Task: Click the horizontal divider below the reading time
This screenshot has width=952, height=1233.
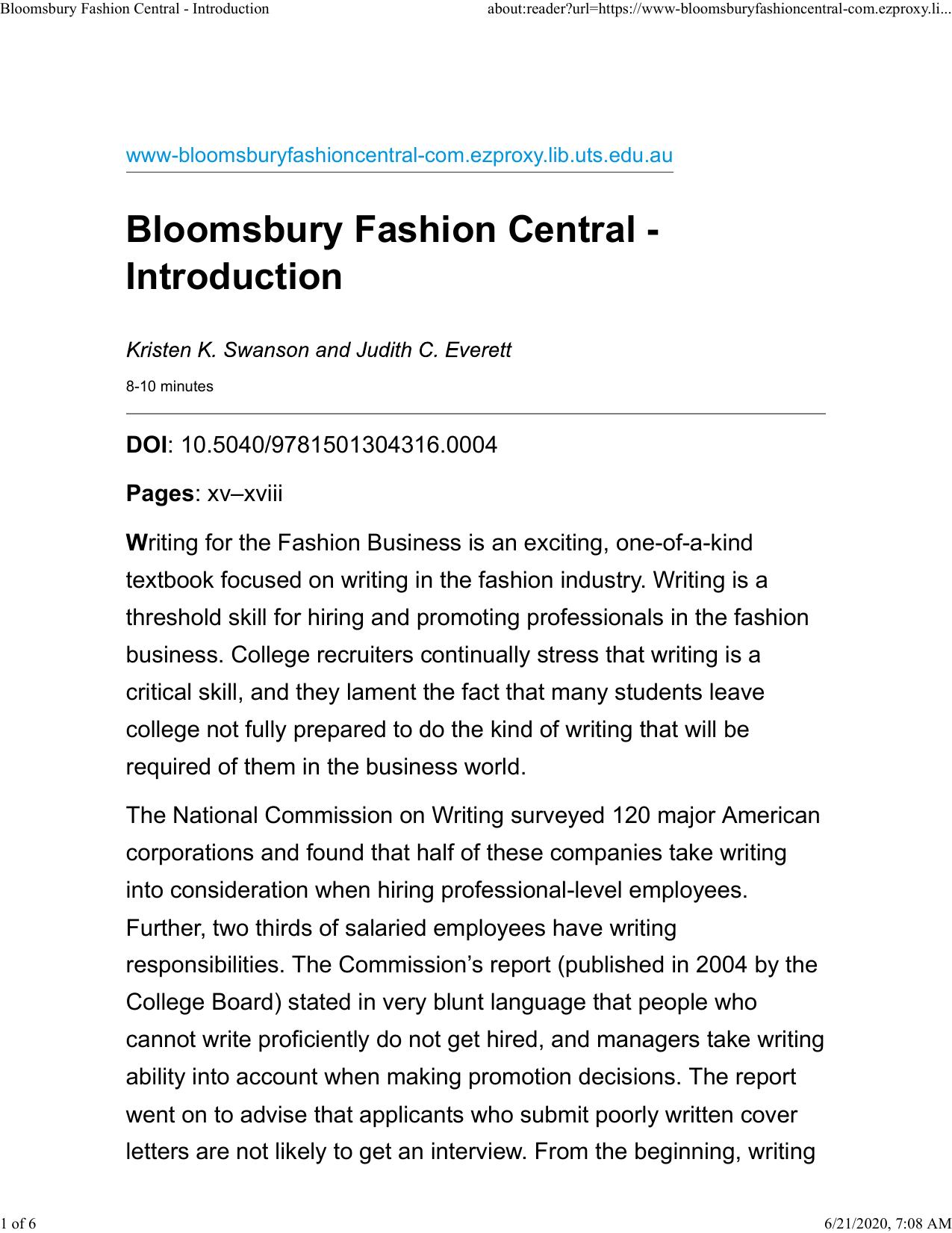Action: 476,413
